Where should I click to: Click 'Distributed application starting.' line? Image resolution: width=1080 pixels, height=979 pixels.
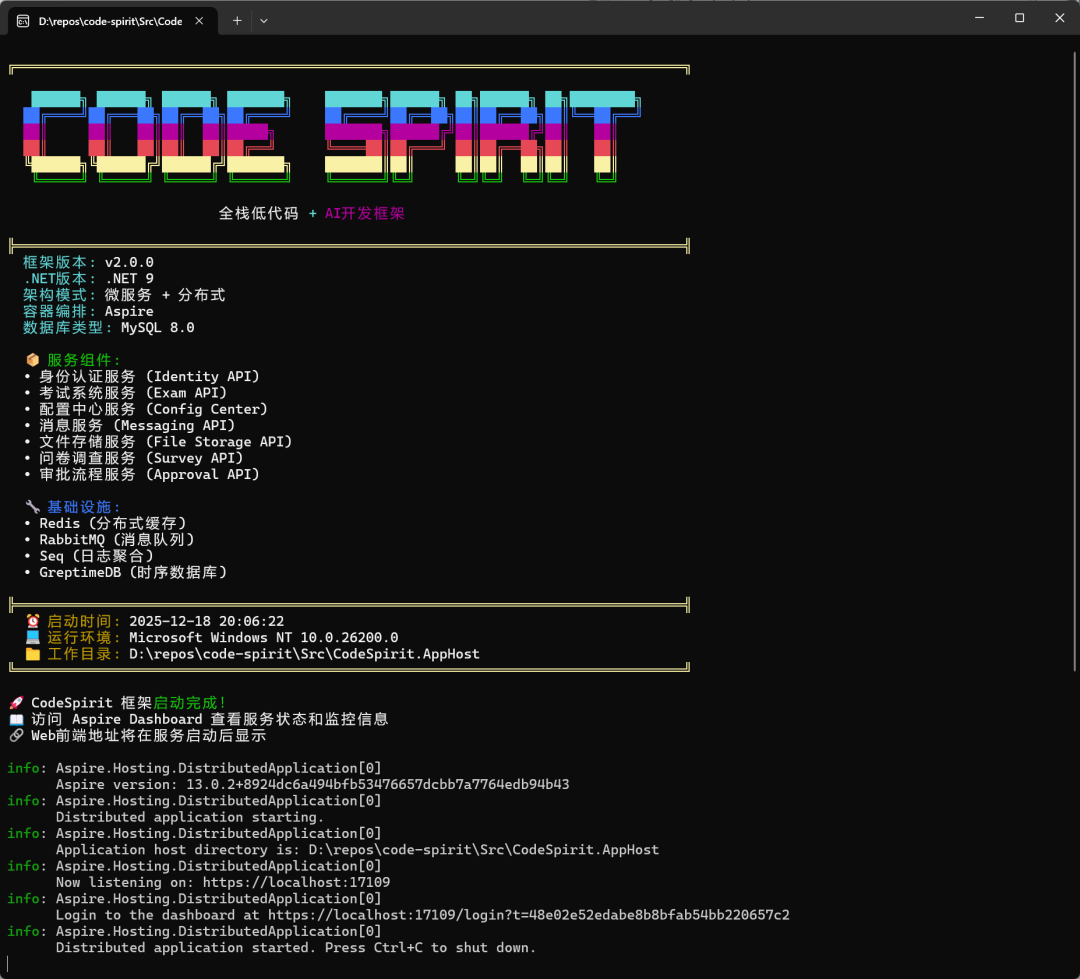pos(189,817)
